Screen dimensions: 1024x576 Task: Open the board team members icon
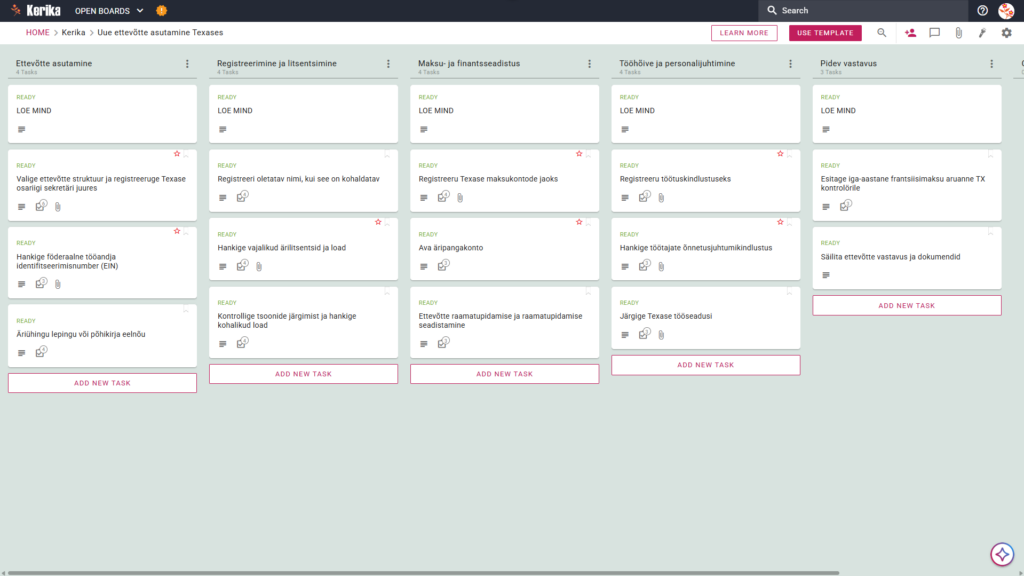[x=910, y=33]
